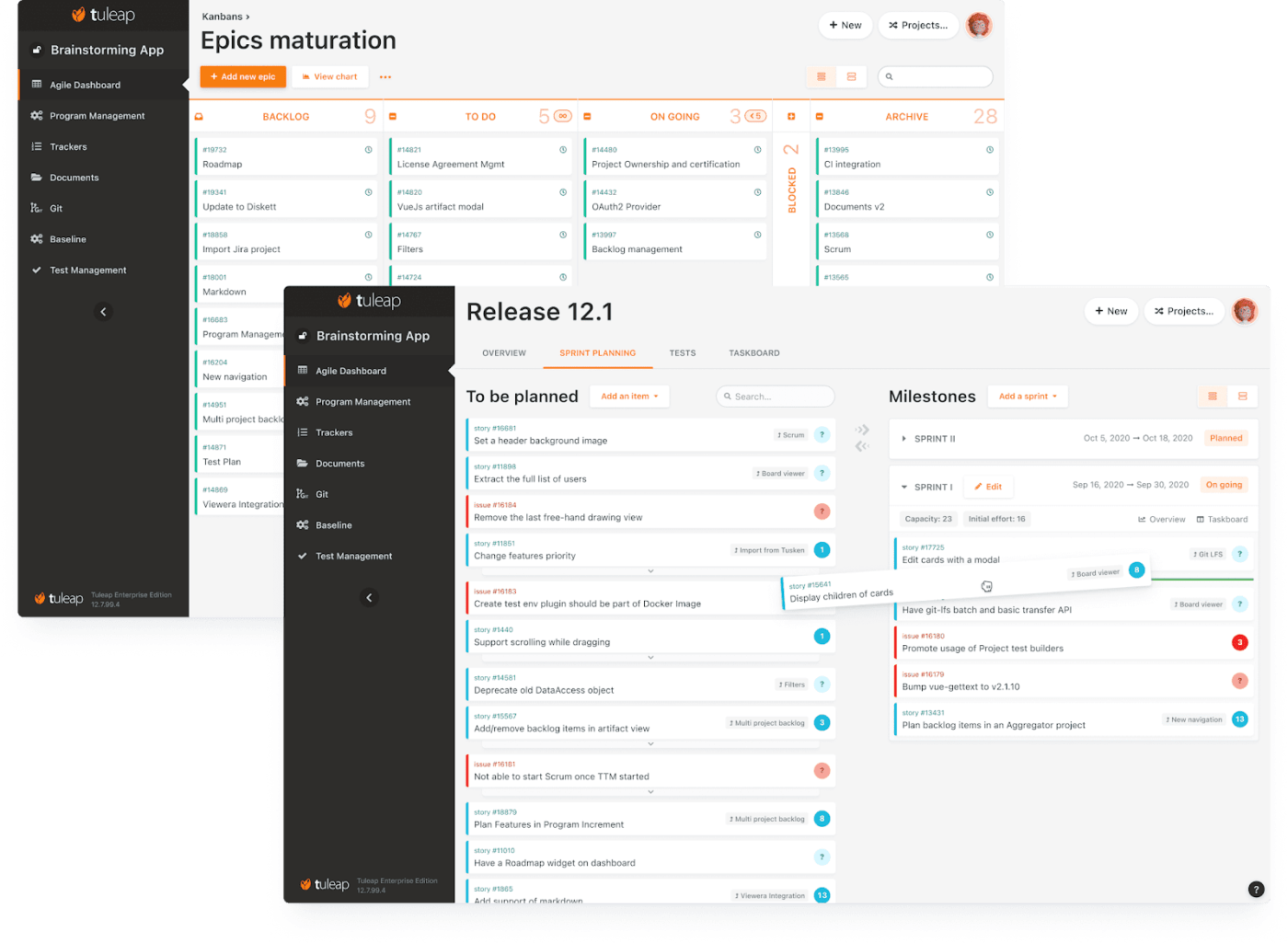
Task: Collapse the BACKLOG column
Action: coord(199,117)
